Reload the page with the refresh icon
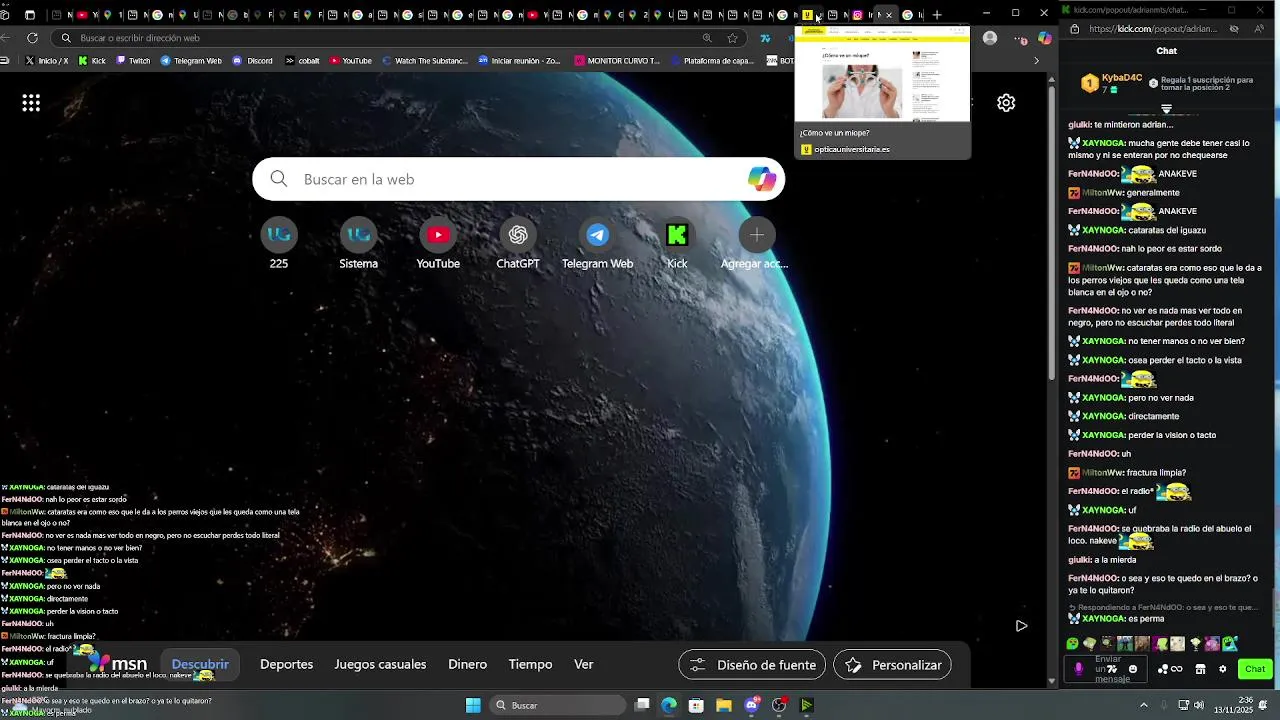Image resolution: width=1280 pixels, height=720 pixels. pyautogui.click(x=32, y=38)
